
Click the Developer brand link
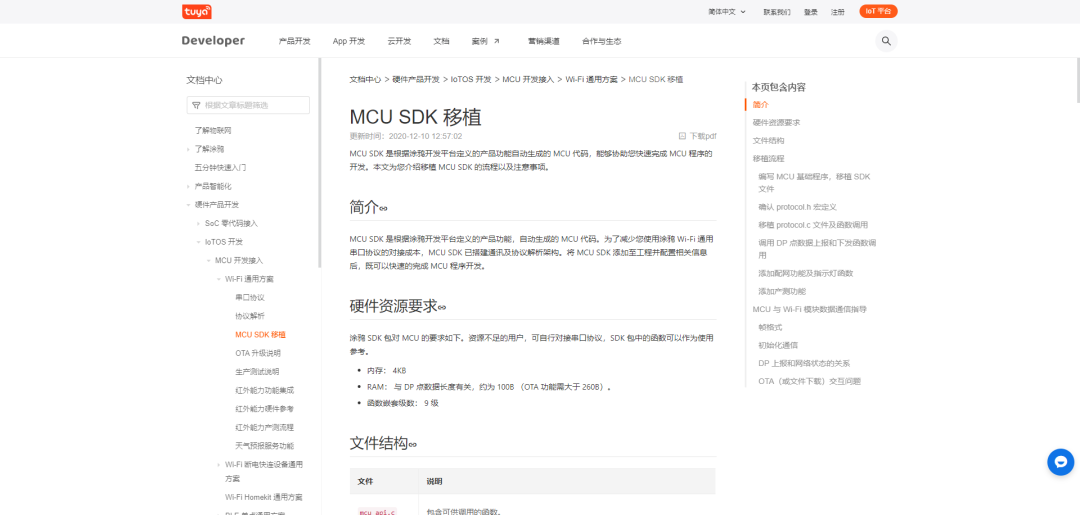click(213, 41)
